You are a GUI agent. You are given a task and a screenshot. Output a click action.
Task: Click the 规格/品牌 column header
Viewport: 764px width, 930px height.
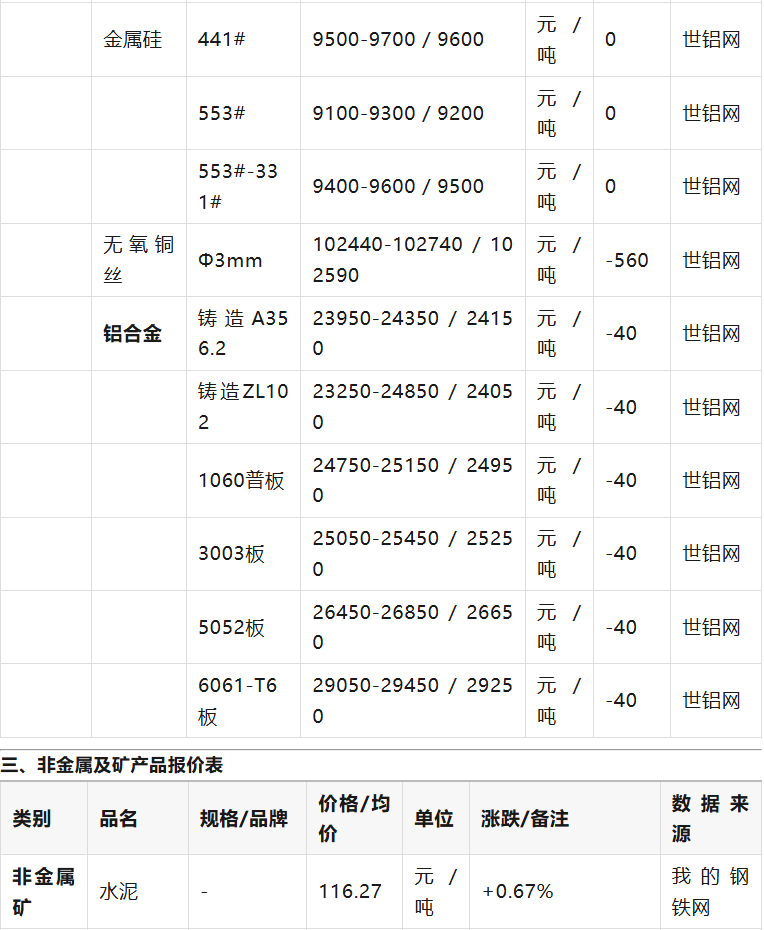pos(244,819)
